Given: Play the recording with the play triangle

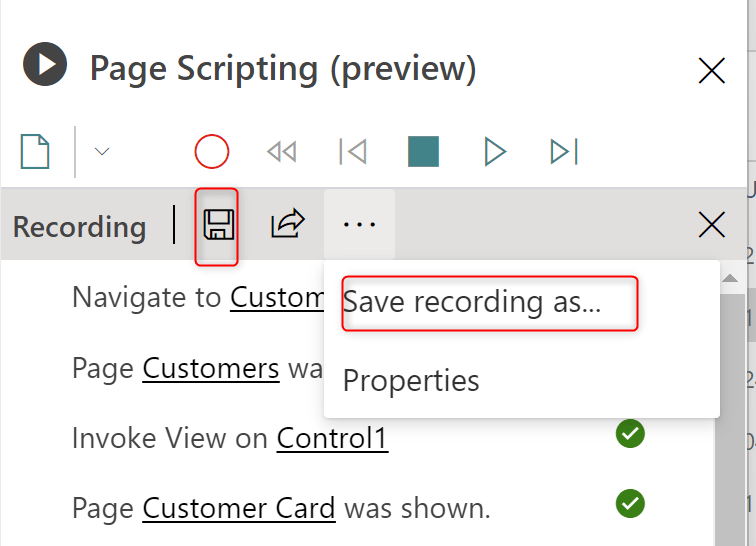Looking at the screenshot, I should (495, 152).
